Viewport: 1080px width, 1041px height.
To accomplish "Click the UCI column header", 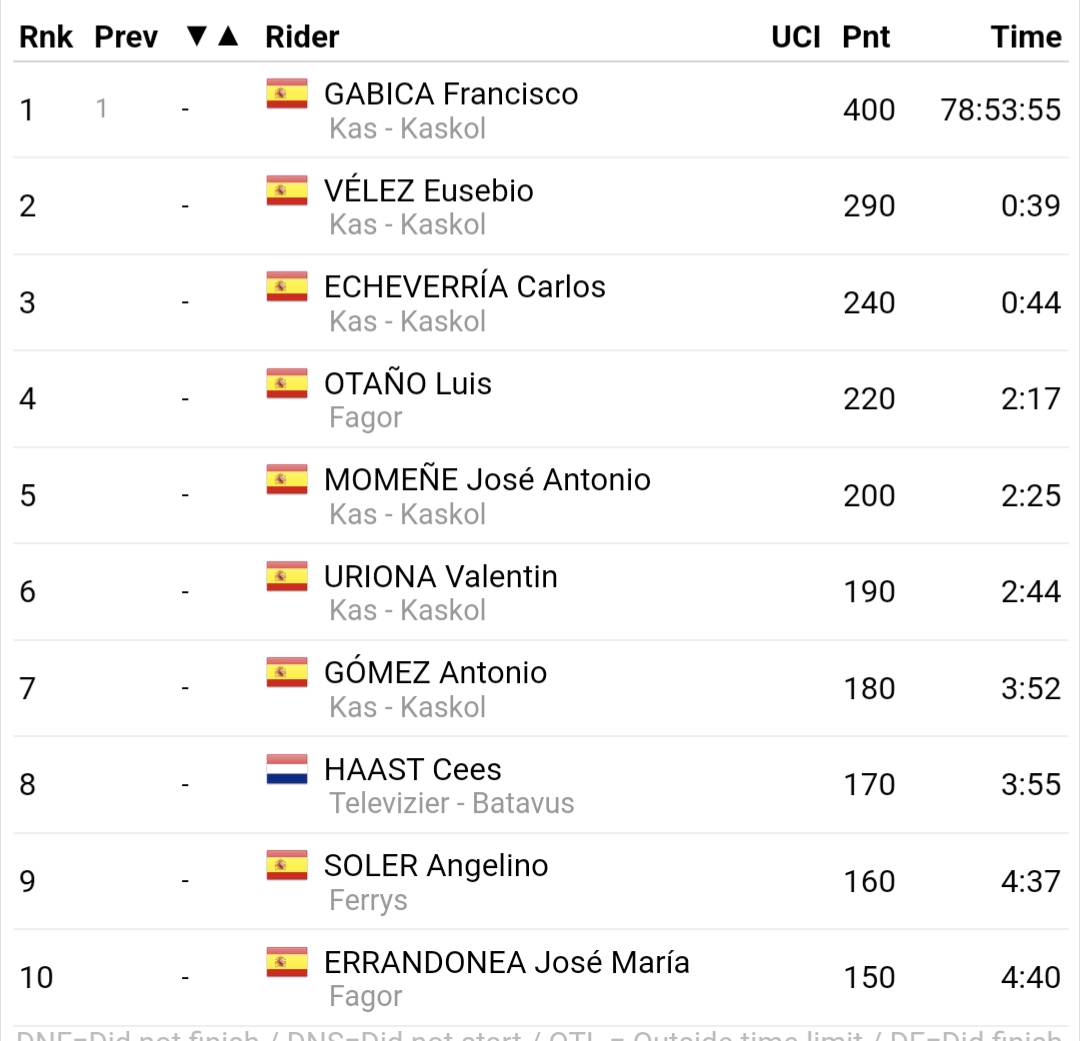I will click(x=796, y=37).
